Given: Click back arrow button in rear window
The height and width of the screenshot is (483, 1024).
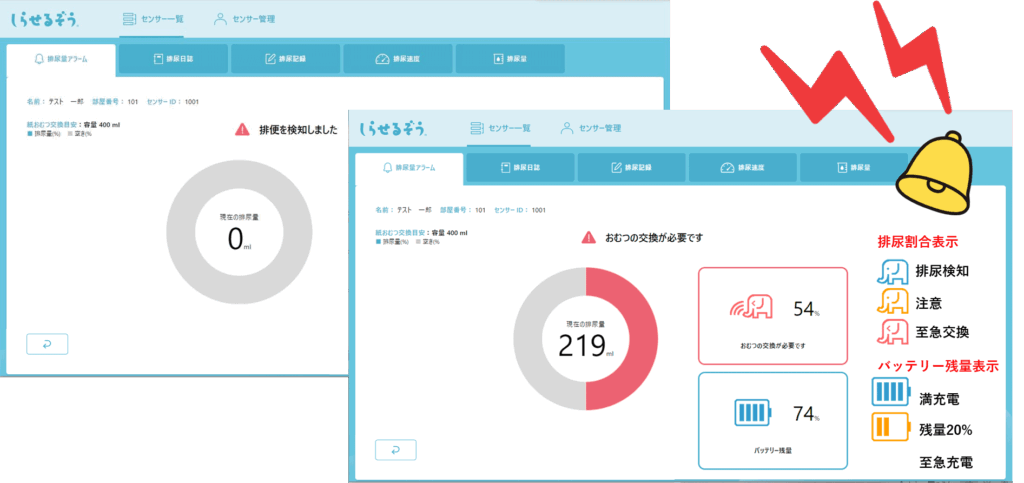Looking at the screenshot, I should point(47,344).
